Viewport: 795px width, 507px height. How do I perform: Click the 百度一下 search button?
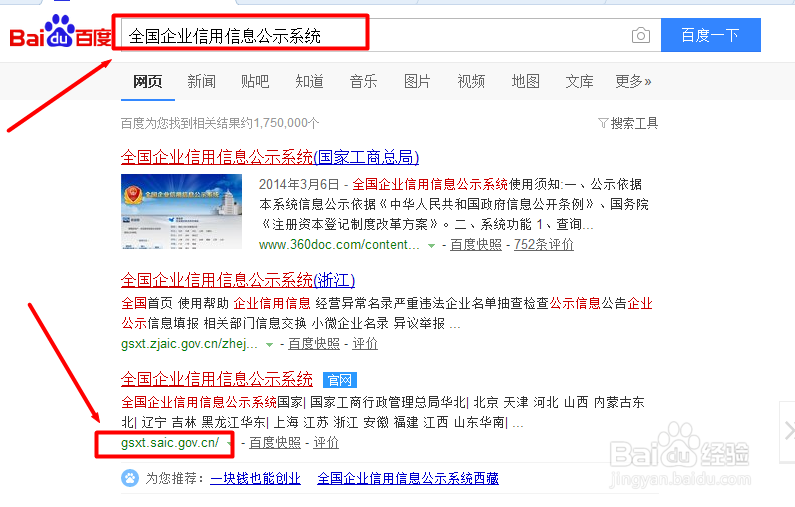click(x=710, y=35)
